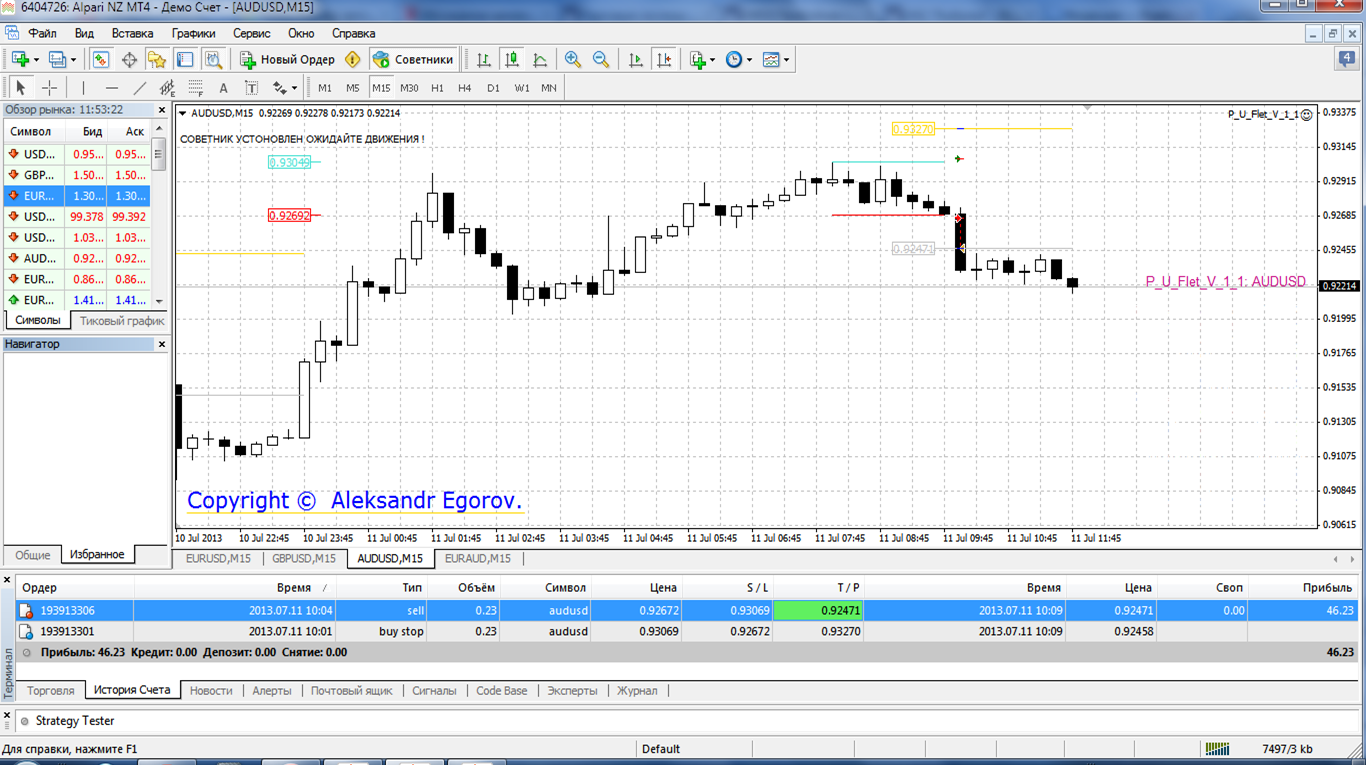
Task: Open the Вставка menu
Action: (x=132, y=33)
